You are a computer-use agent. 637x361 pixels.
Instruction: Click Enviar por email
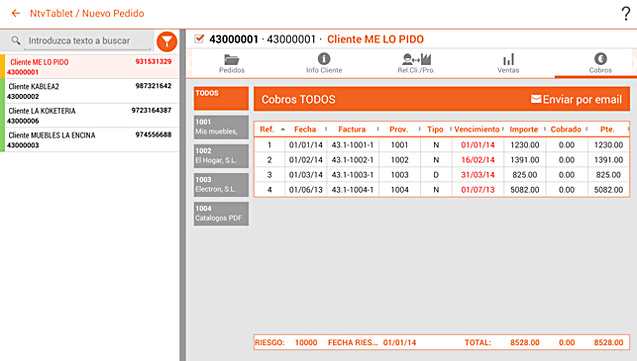pos(576,99)
